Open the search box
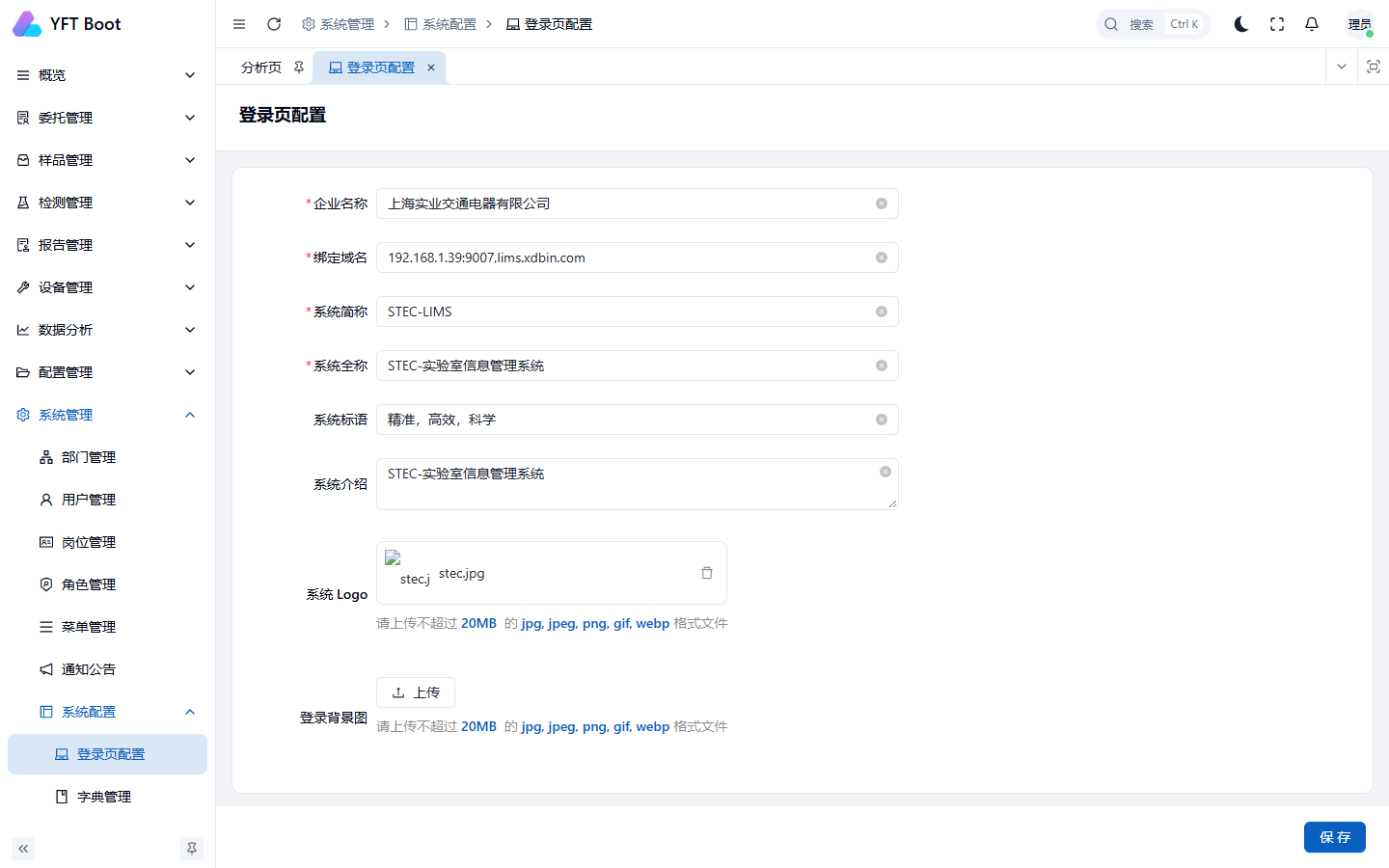 pyautogui.click(x=1153, y=24)
